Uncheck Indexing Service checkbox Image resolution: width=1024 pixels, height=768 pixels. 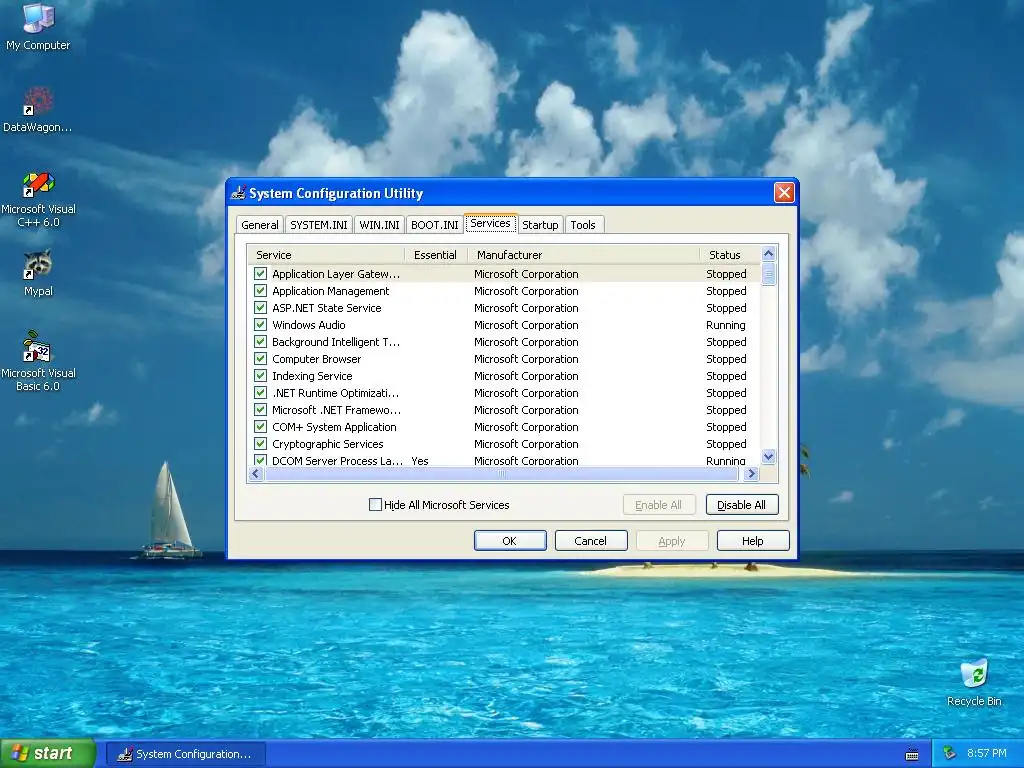coord(261,376)
